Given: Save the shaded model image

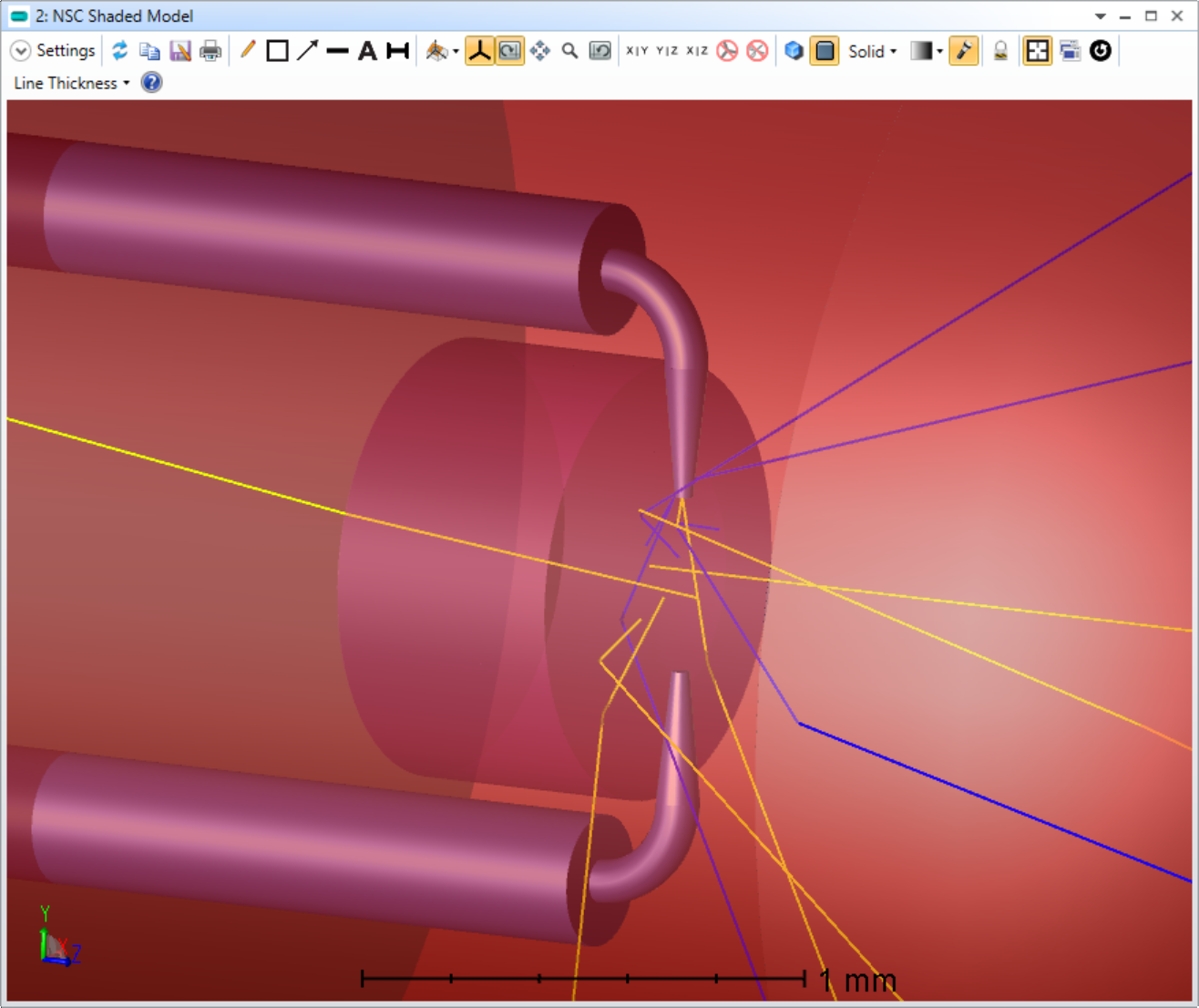Looking at the screenshot, I should [x=180, y=51].
